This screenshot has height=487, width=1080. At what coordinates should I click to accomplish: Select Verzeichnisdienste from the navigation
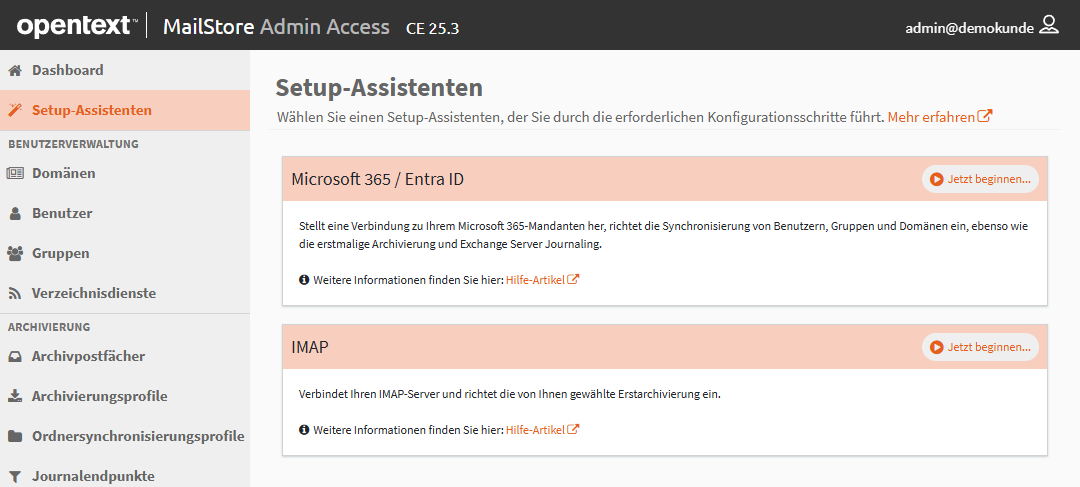click(125, 293)
